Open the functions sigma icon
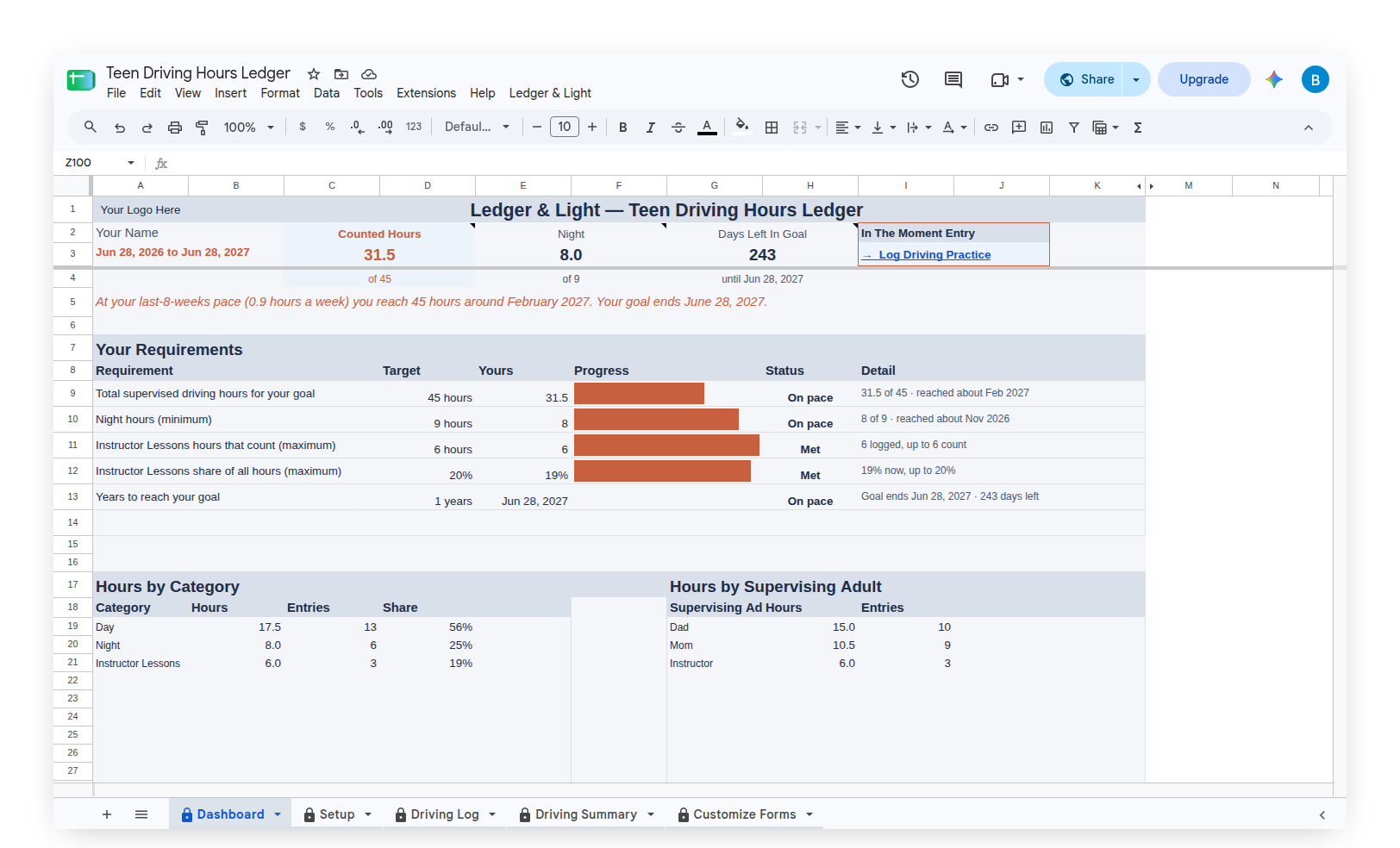The image size is (1400, 848). click(x=1138, y=128)
